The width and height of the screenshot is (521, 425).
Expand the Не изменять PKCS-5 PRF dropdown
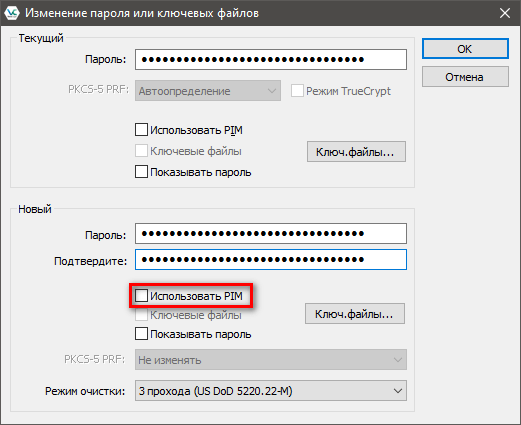click(x=271, y=360)
